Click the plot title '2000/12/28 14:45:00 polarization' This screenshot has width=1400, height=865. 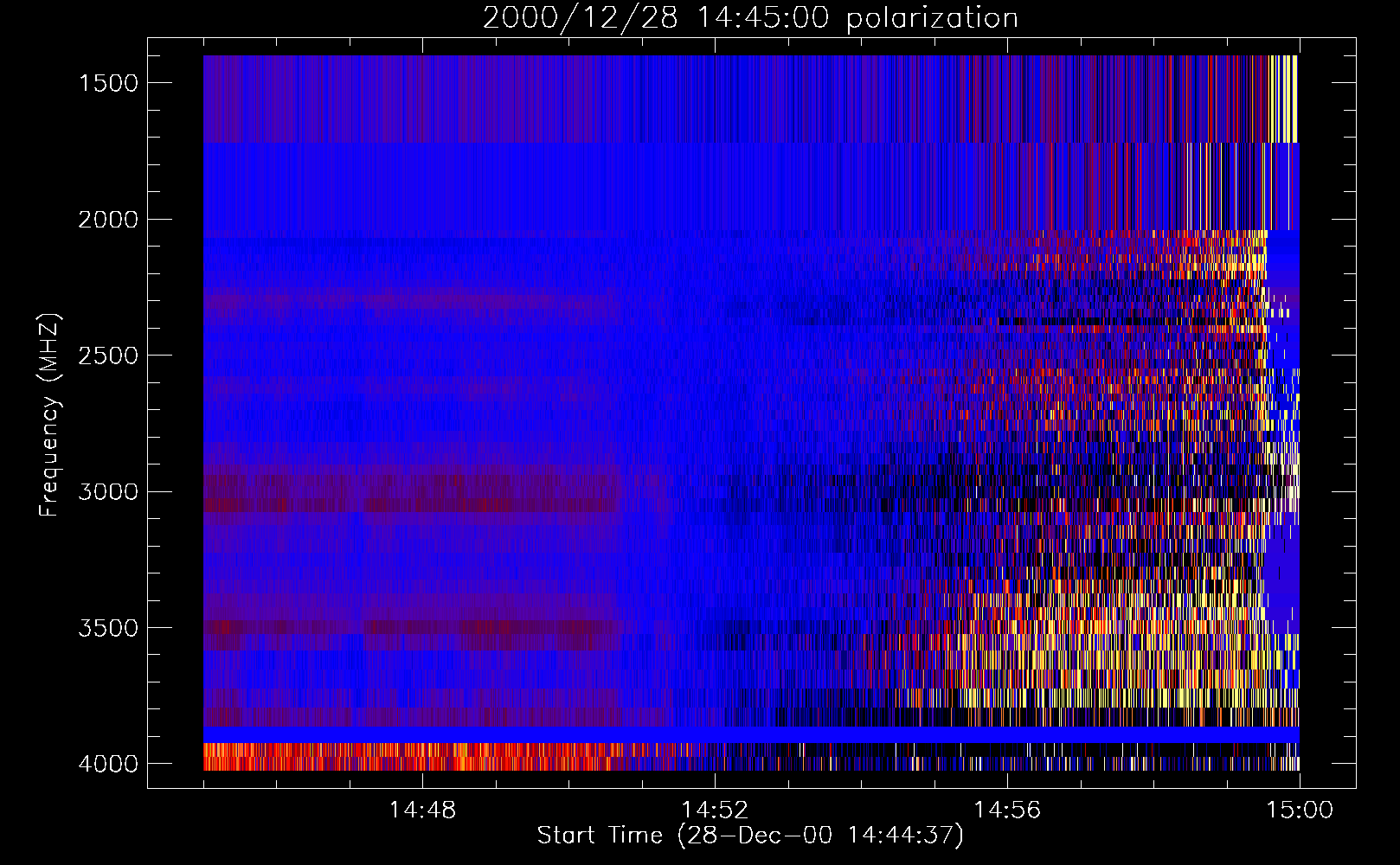pyautogui.click(x=750, y=18)
